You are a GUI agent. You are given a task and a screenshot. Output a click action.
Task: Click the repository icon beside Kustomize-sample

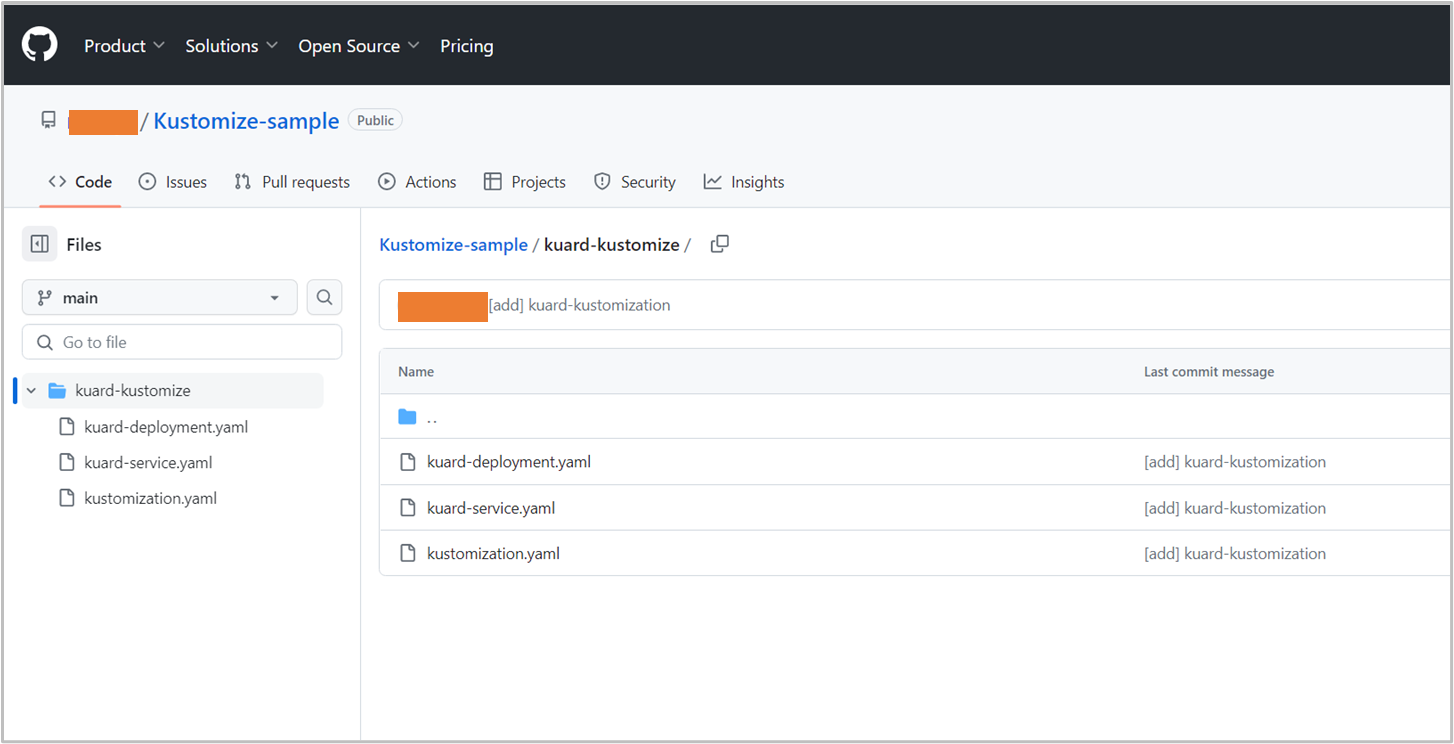tap(48, 120)
